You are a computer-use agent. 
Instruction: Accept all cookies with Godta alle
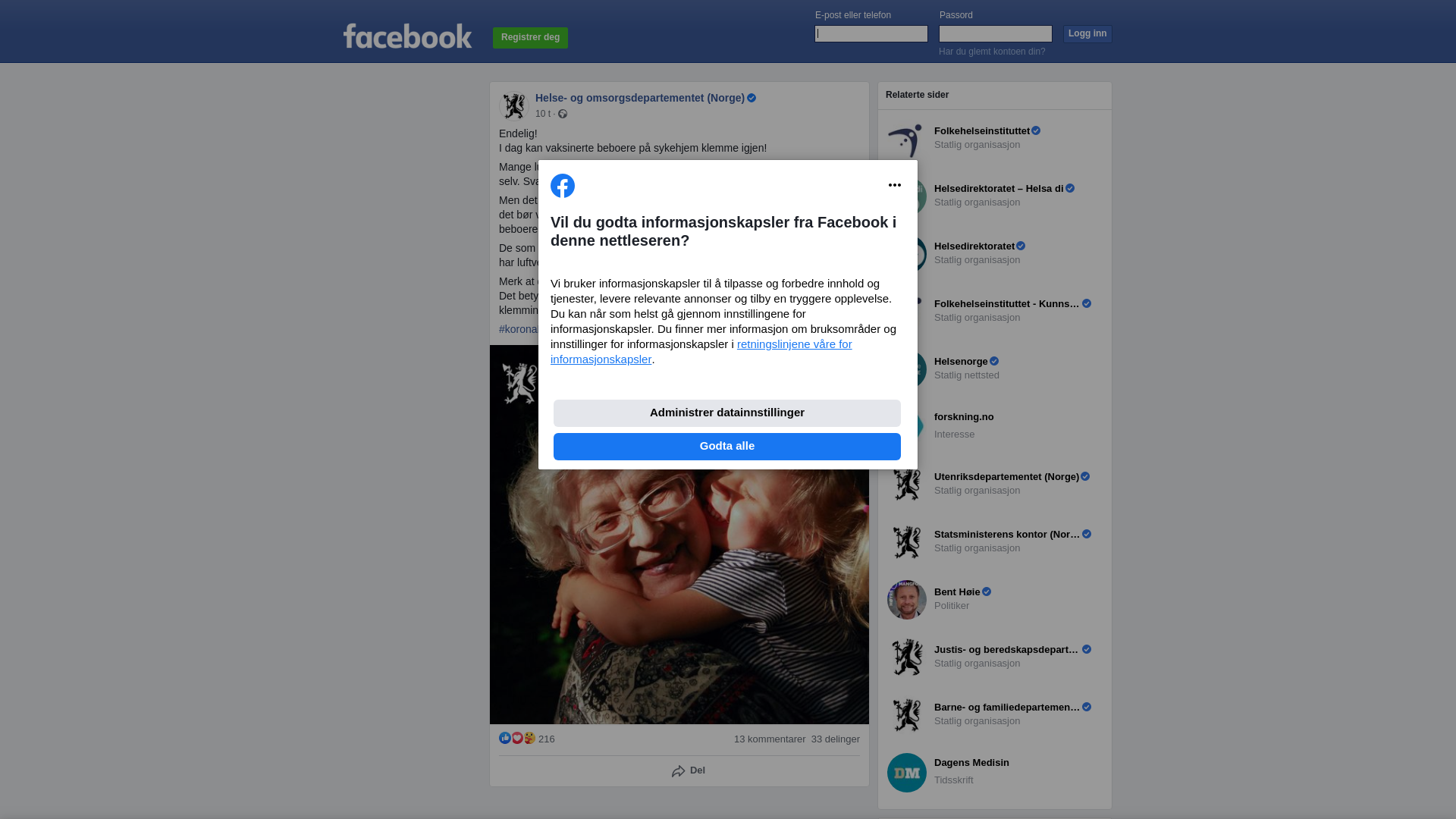click(x=727, y=447)
